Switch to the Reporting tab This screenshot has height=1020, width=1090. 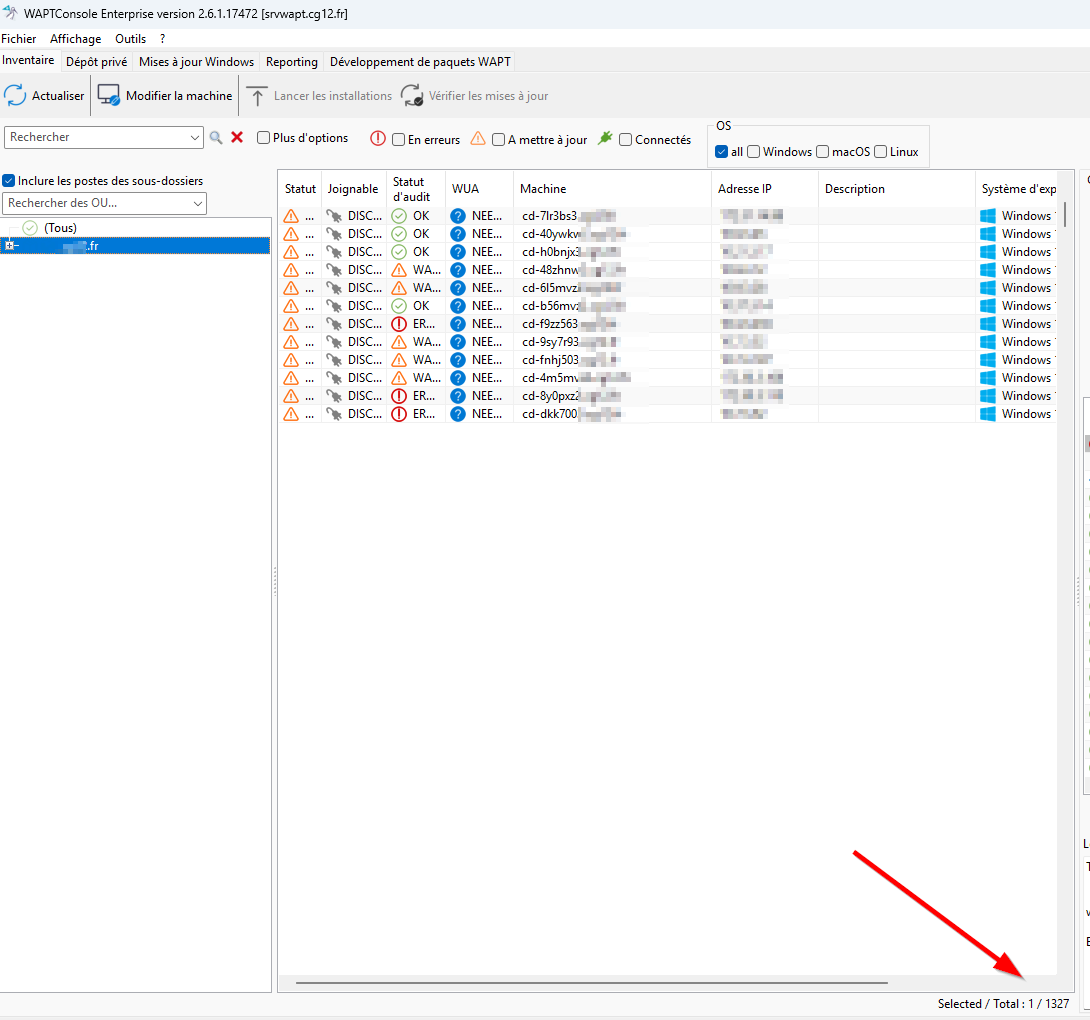tap(291, 61)
